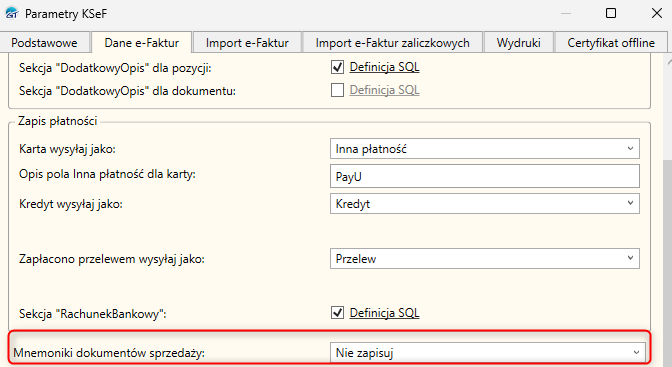The height and width of the screenshot is (367, 672).
Task: Go to the Wydruki tab
Action: coord(519,43)
